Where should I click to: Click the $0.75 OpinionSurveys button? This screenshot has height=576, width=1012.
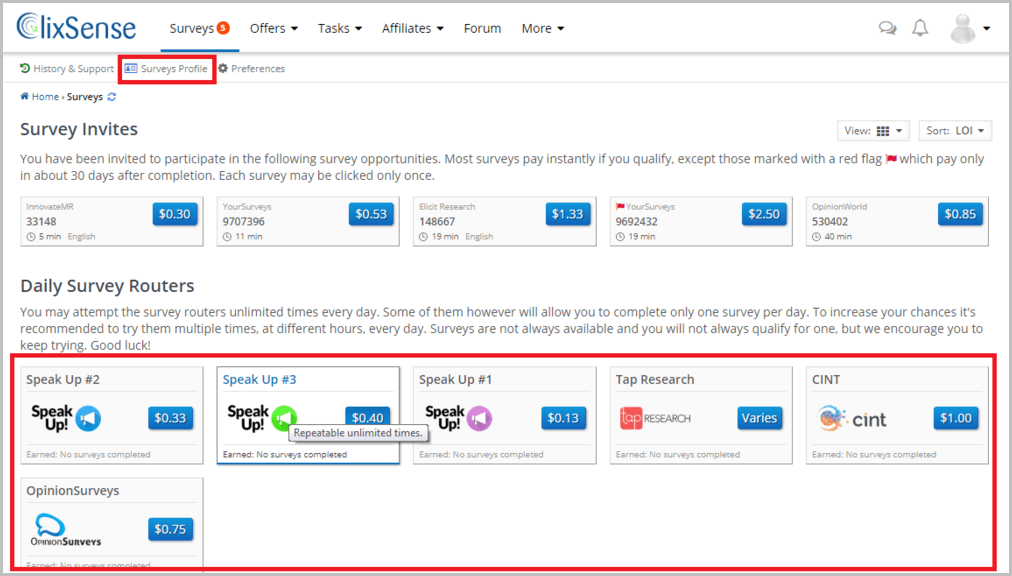click(x=170, y=529)
